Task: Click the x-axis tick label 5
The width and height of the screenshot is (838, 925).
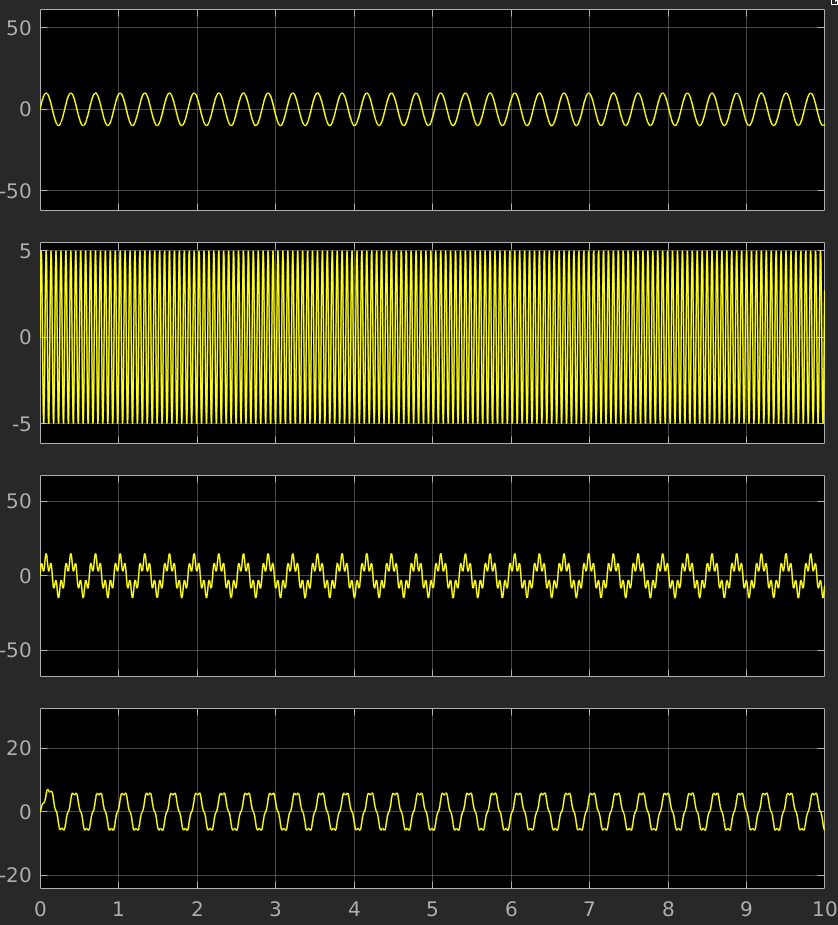Action: pos(432,909)
